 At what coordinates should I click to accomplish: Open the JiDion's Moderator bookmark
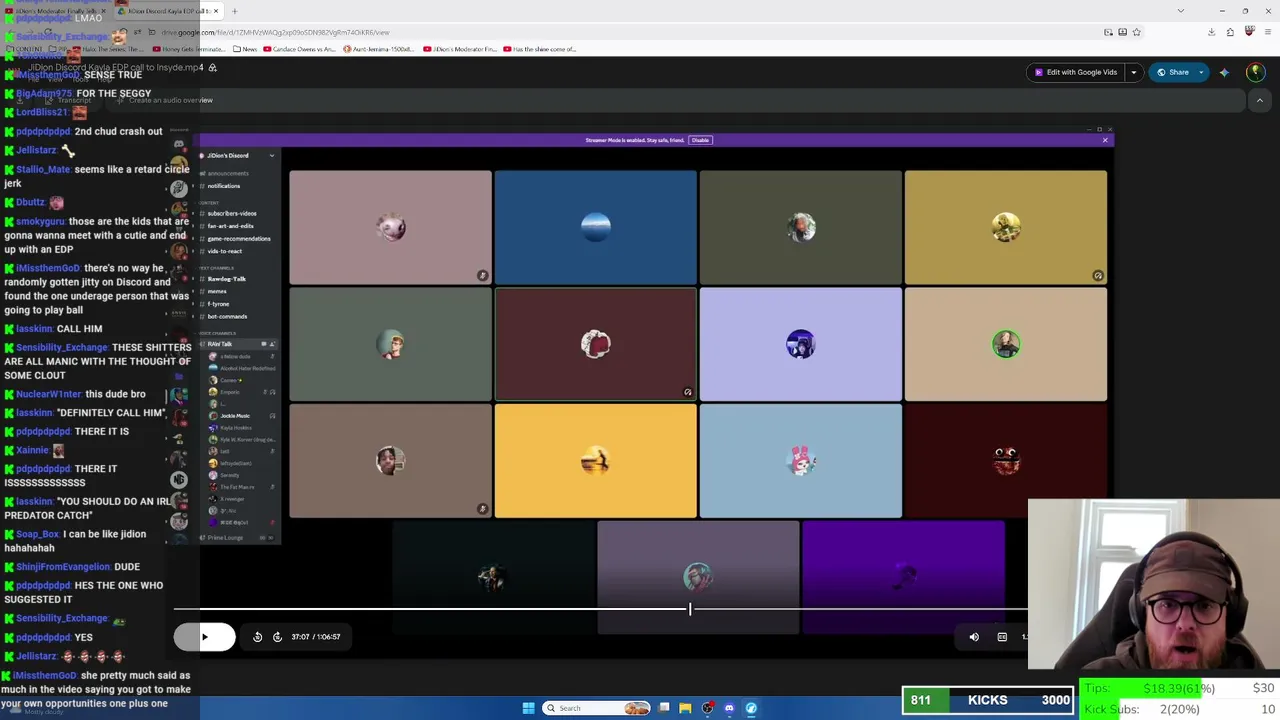tap(461, 49)
